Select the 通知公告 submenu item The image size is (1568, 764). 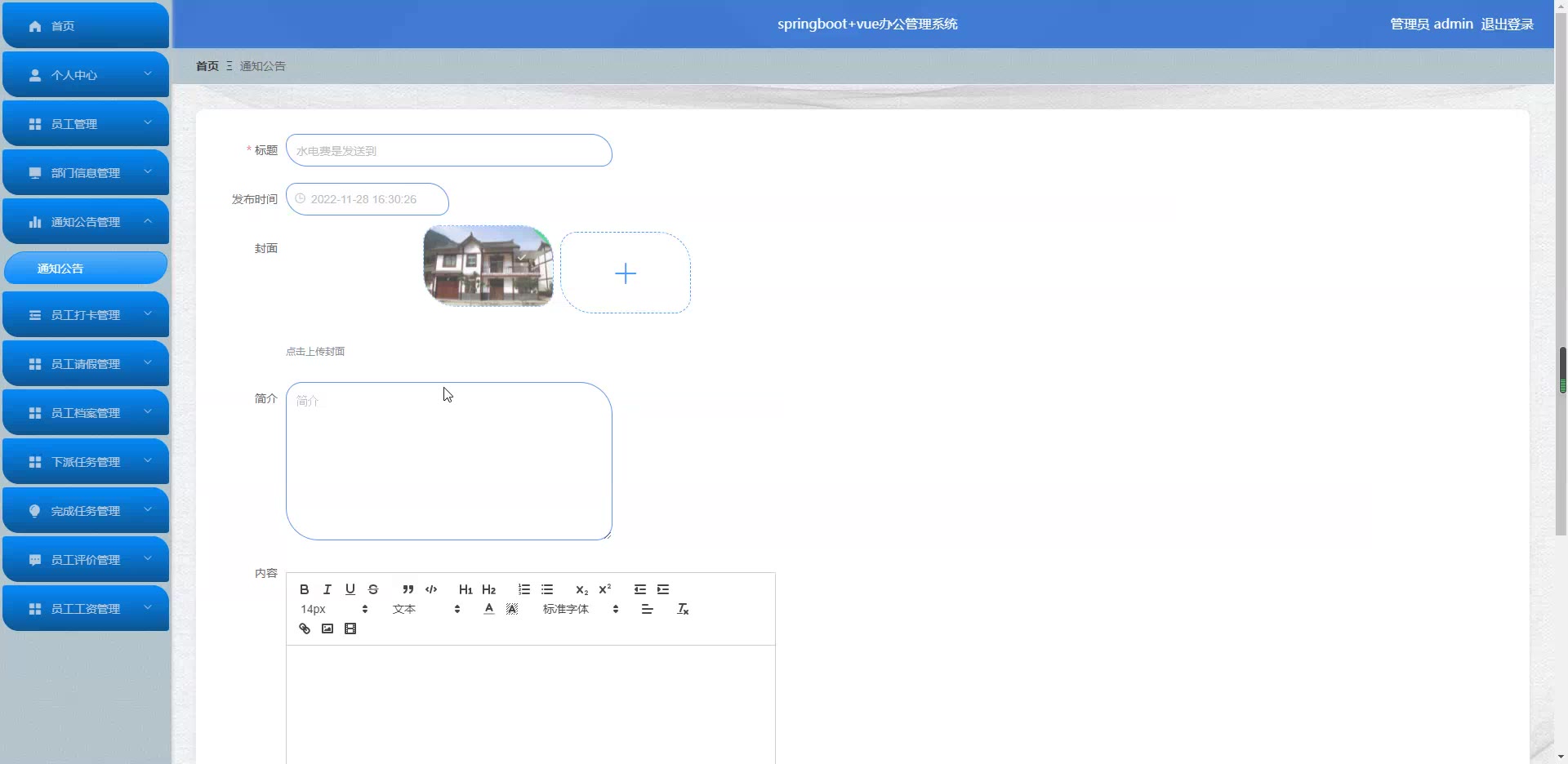coord(86,268)
